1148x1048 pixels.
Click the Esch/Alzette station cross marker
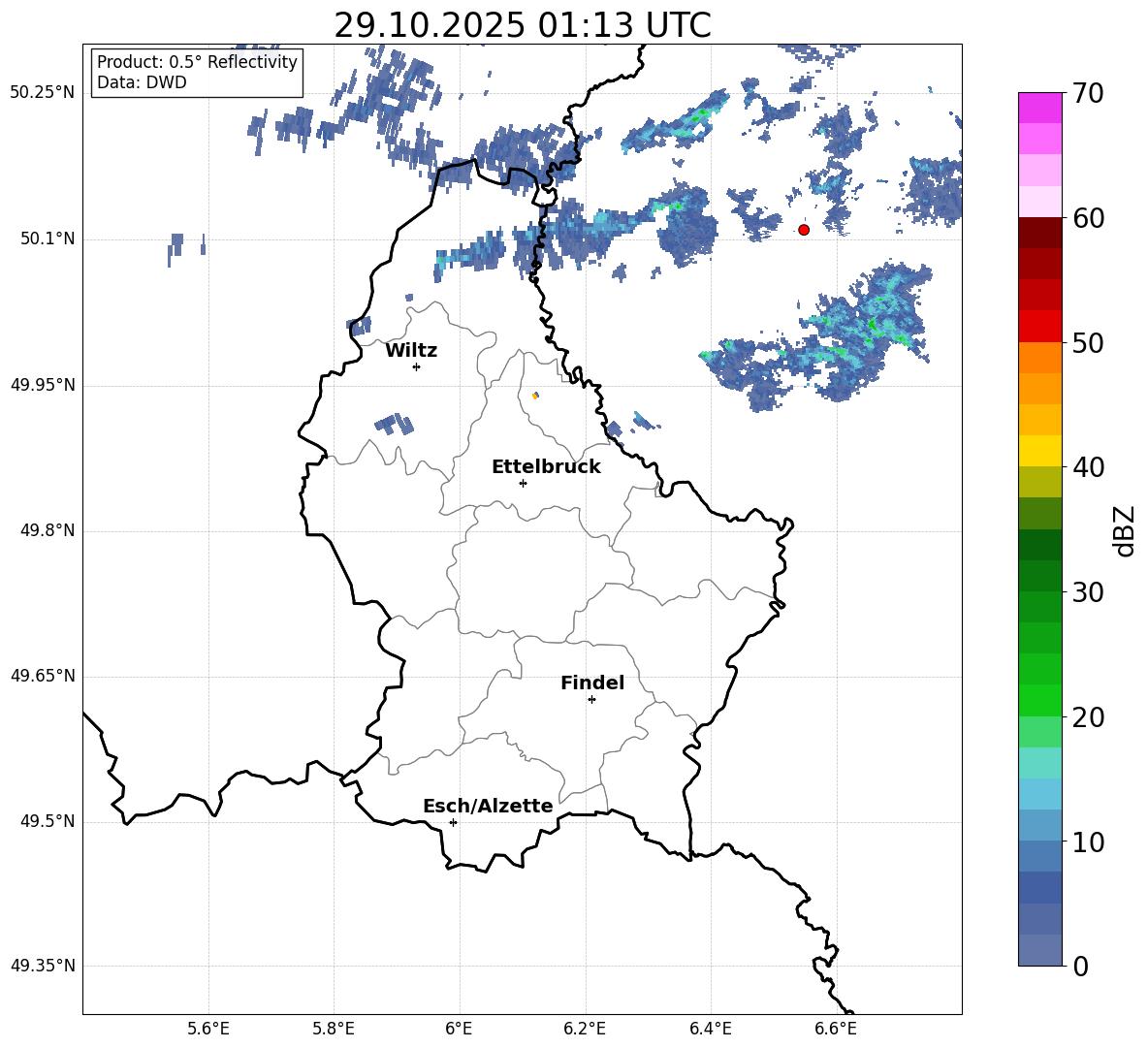(453, 822)
